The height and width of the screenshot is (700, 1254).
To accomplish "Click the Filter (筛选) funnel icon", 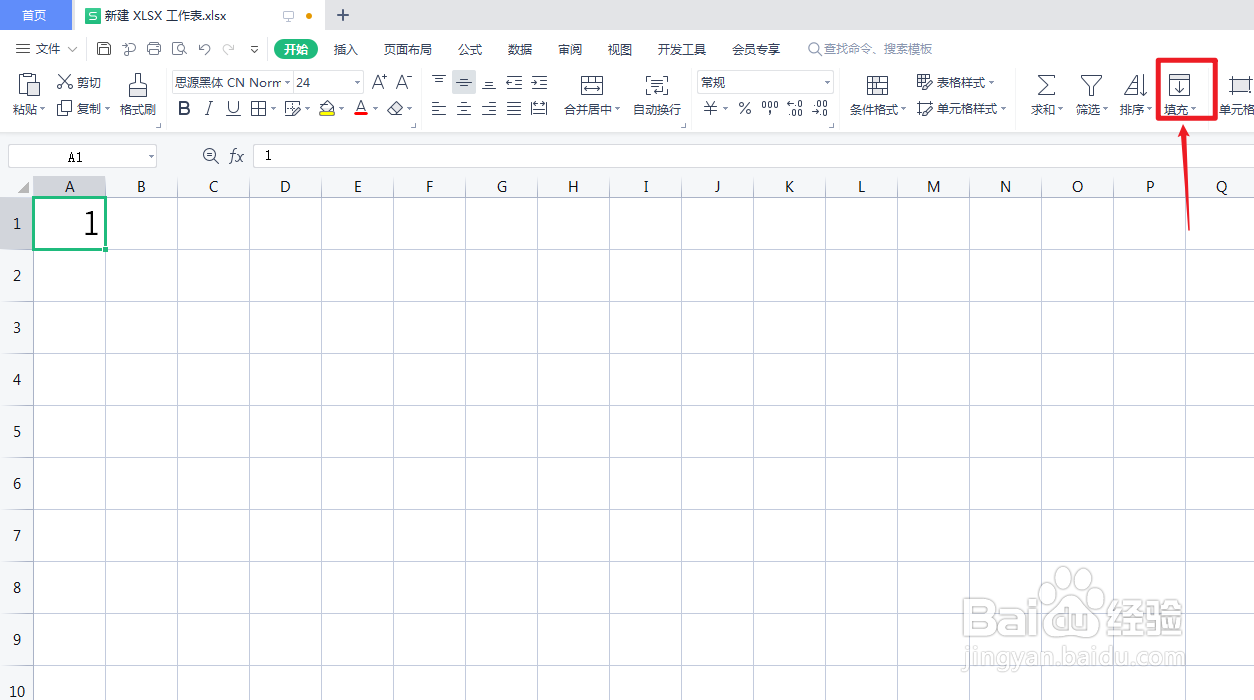I will click(1091, 85).
